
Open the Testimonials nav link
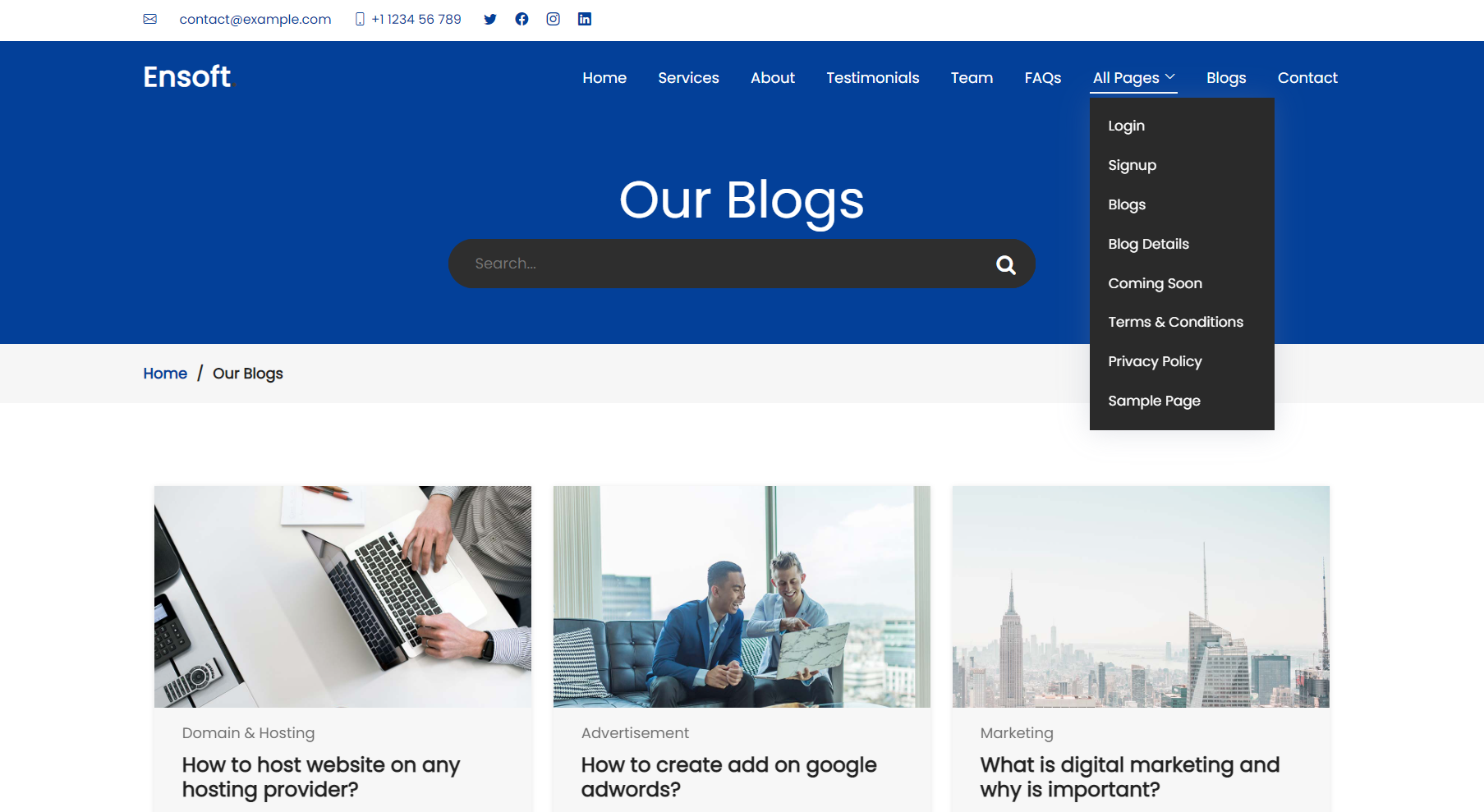click(x=872, y=78)
